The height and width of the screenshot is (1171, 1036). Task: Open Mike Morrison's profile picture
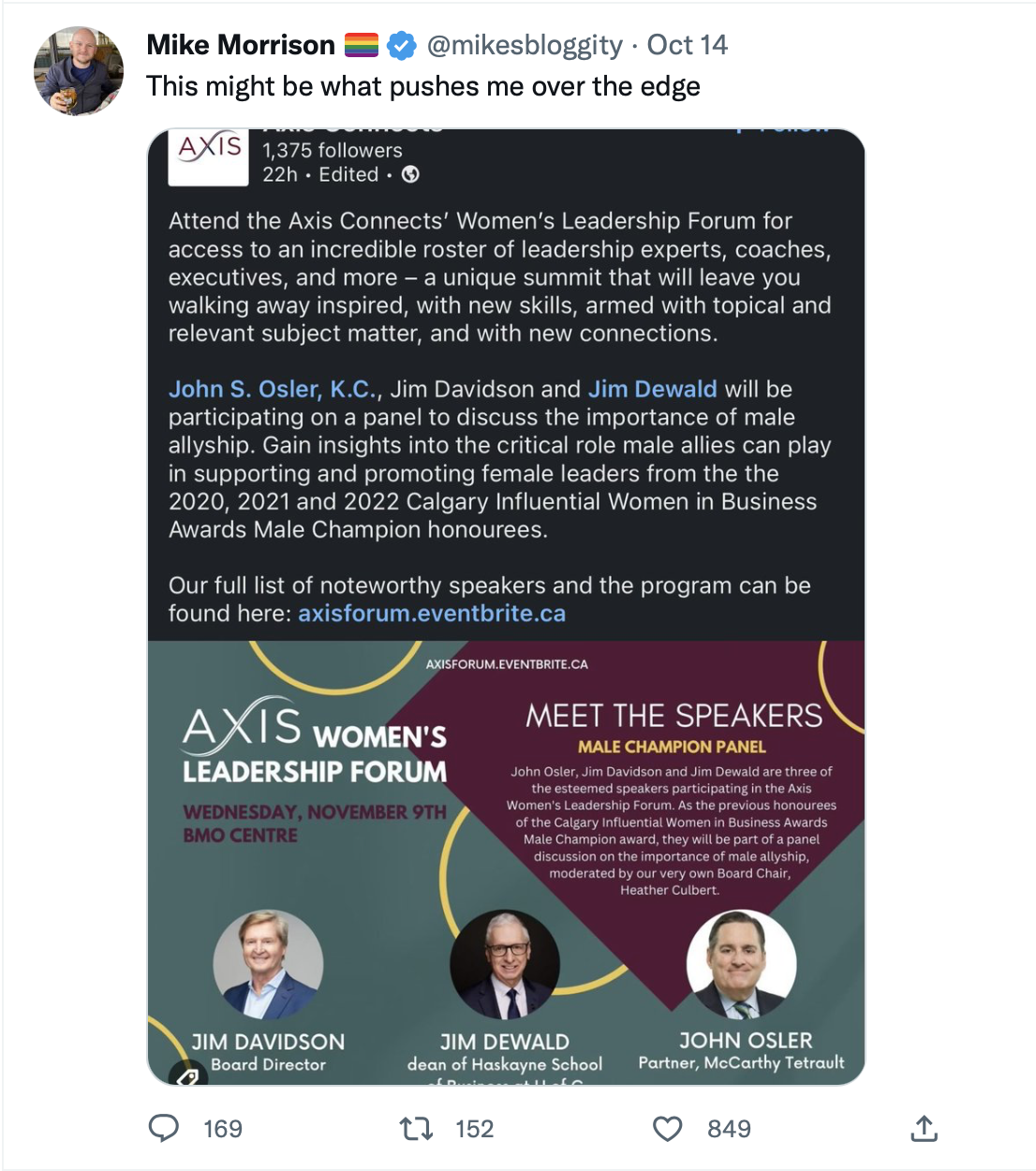(79, 71)
